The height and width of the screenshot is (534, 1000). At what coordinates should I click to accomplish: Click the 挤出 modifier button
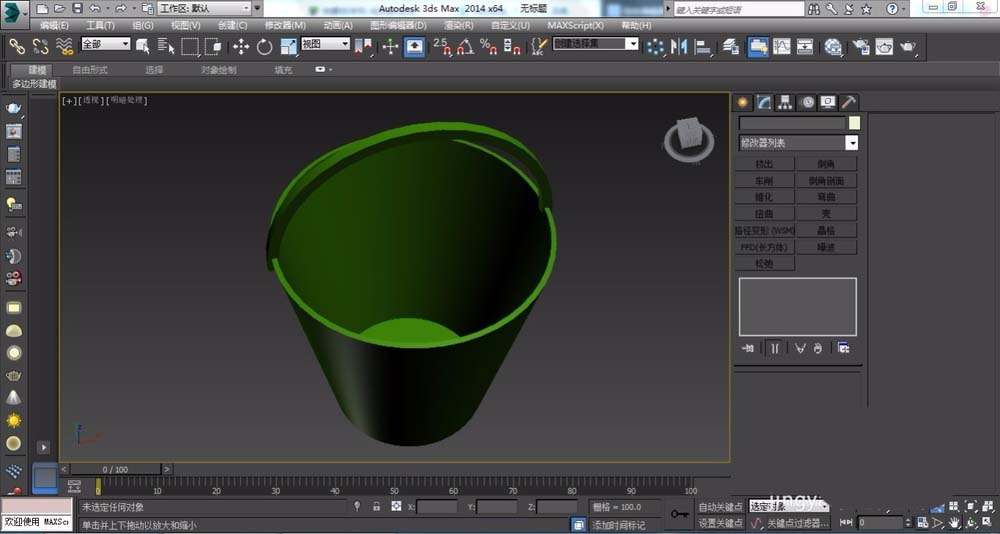pyautogui.click(x=765, y=163)
